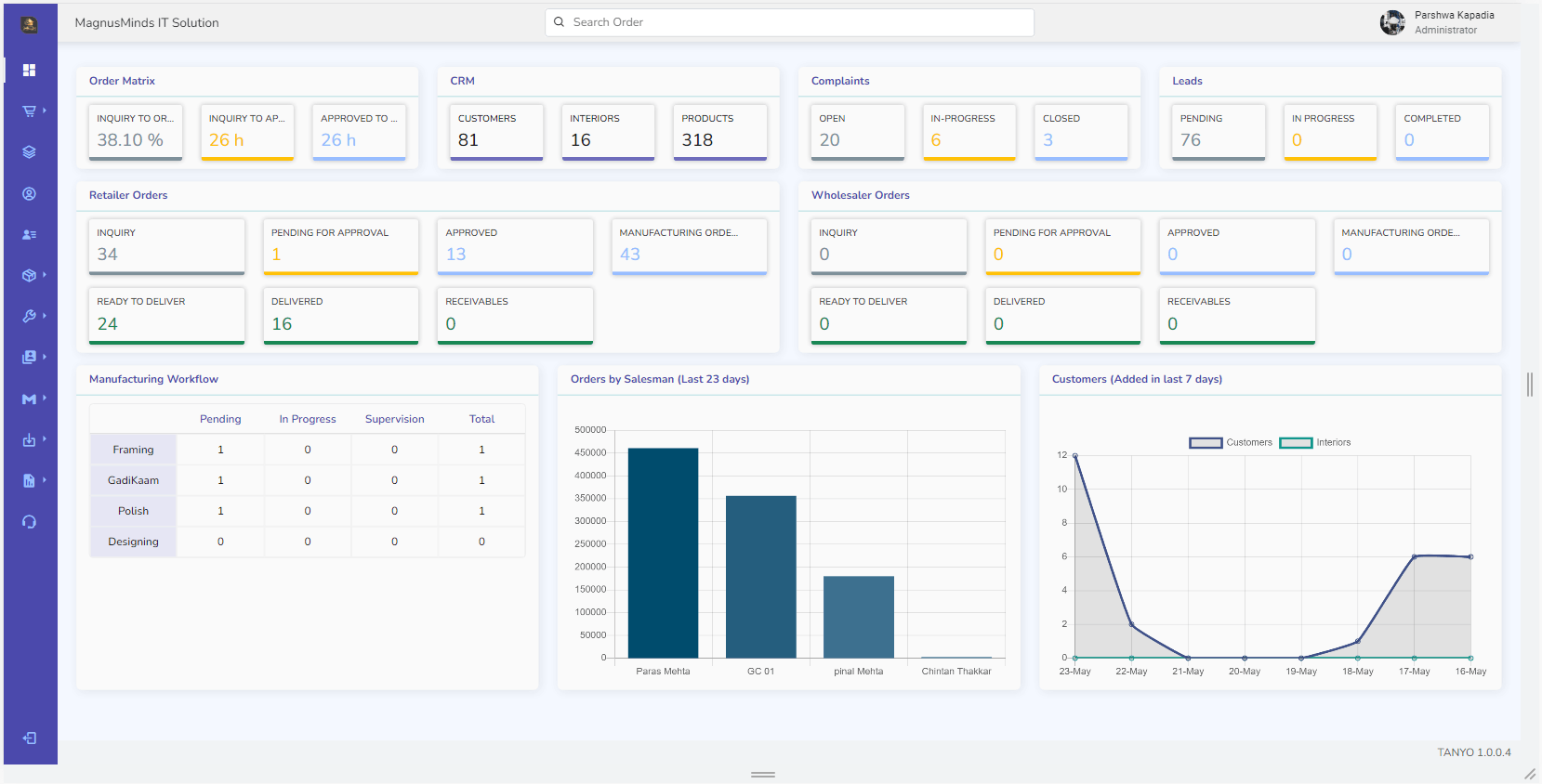This screenshot has width=1542, height=784.
Task: Open the Retailer Inquiry card showing 34
Action: pos(166,246)
